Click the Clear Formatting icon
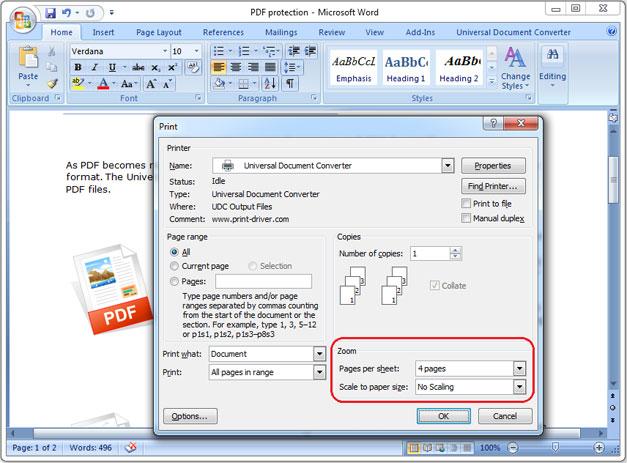The height and width of the screenshot is (463, 627). point(193,67)
